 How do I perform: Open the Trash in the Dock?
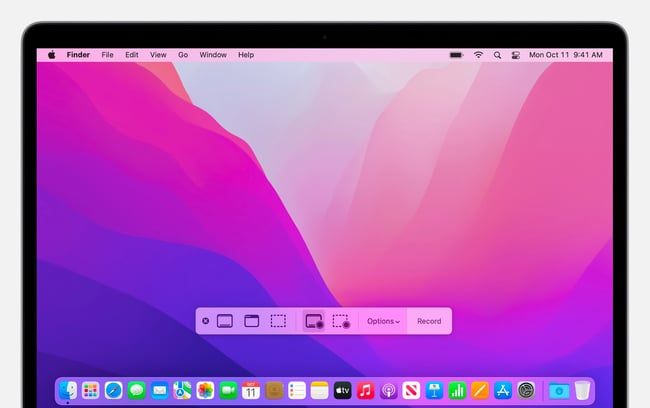[x=582, y=390]
